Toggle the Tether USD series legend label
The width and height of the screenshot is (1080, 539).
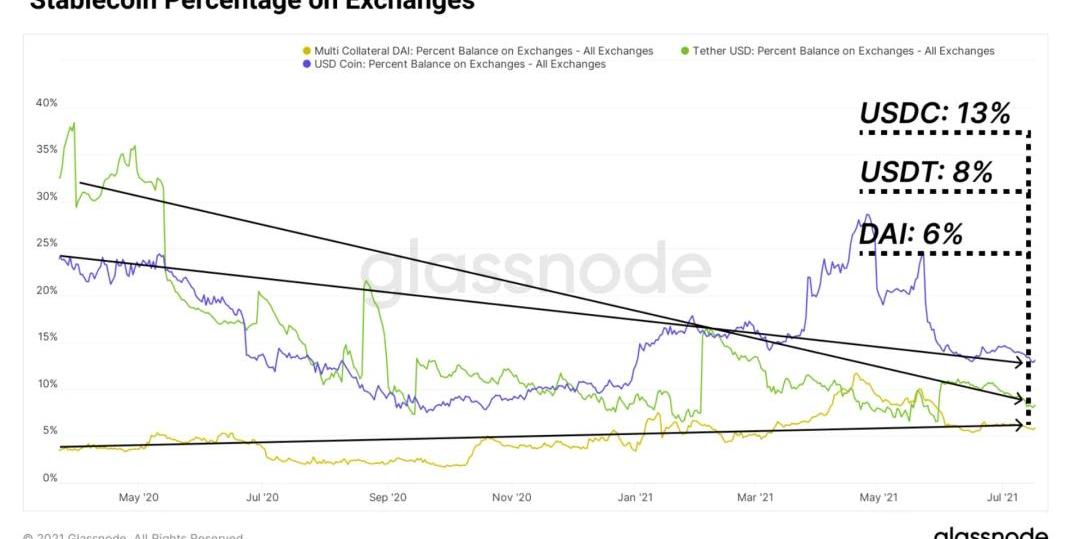(x=843, y=51)
